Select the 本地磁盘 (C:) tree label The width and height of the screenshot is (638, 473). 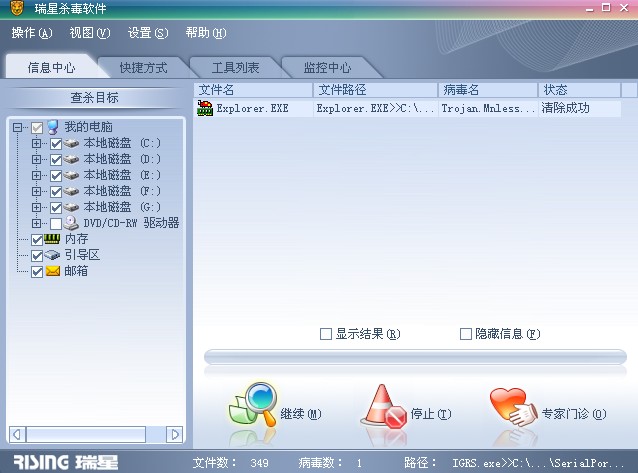(x=122, y=143)
